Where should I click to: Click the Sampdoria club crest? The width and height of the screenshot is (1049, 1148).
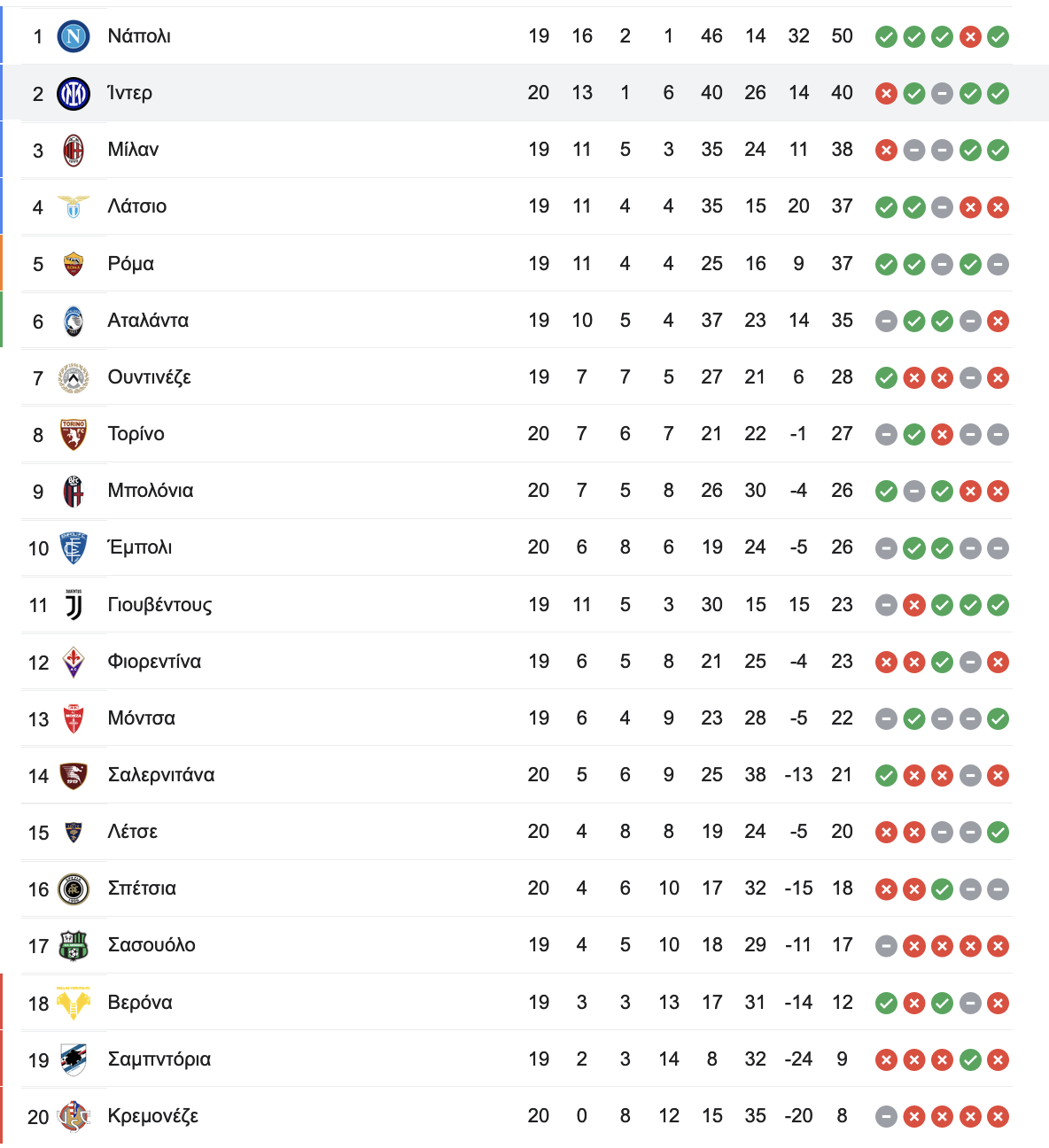pyautogui.click(x=74, y=1059)
